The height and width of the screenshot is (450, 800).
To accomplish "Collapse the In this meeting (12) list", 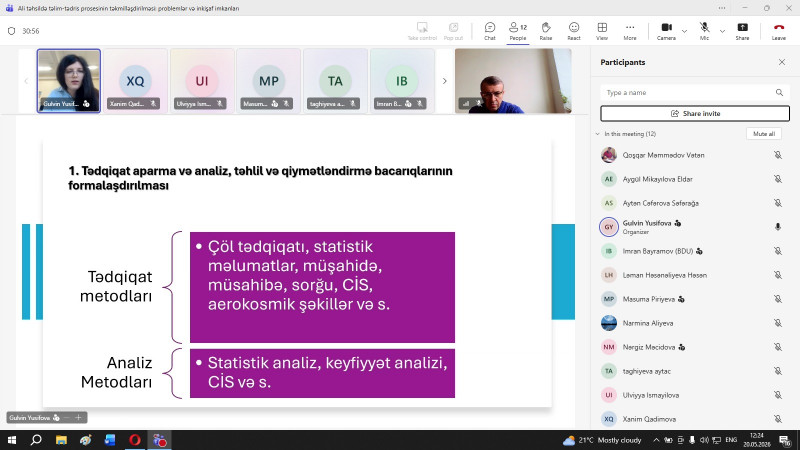I will click(x=597, y=134).
